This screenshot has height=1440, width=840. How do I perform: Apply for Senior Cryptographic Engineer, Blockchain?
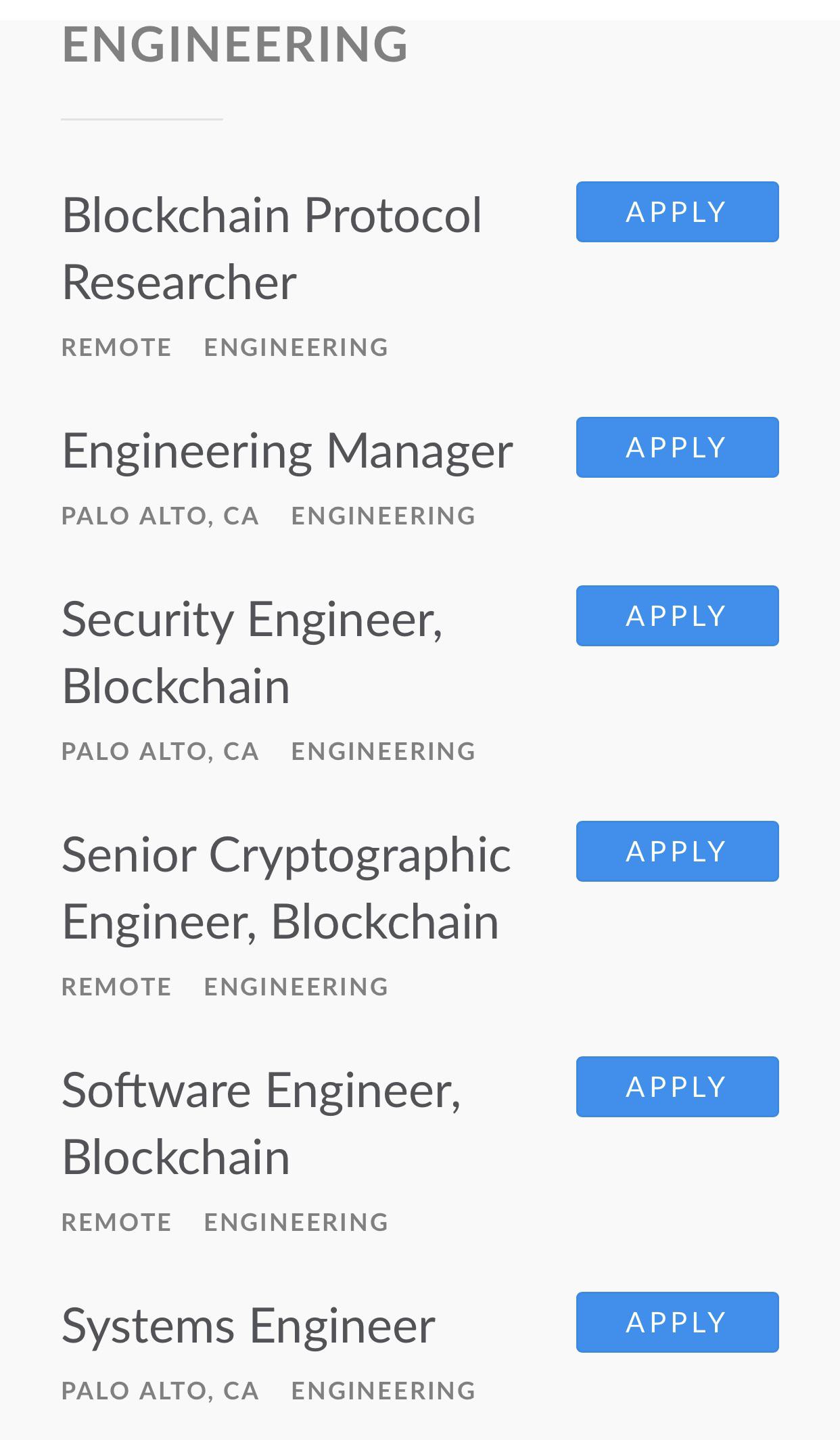(677, 851)
